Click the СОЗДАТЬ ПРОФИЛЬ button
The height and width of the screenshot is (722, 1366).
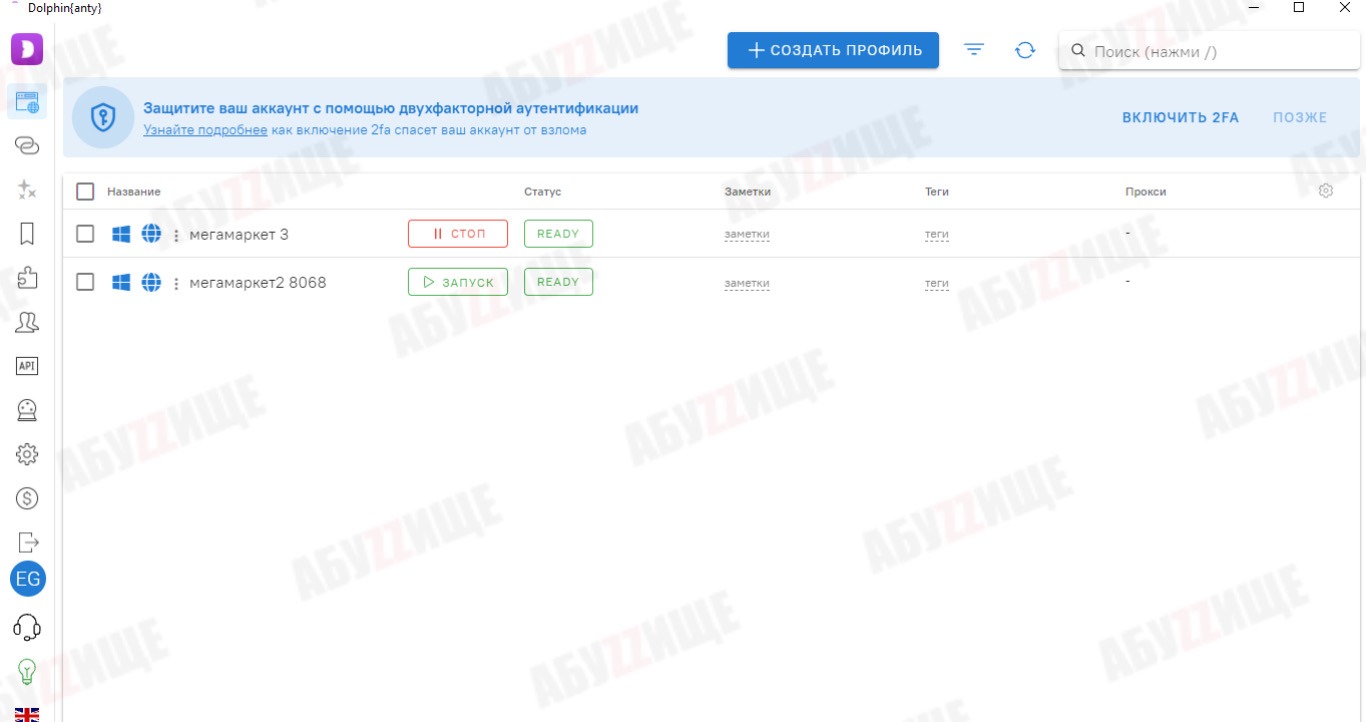[833, 50]
